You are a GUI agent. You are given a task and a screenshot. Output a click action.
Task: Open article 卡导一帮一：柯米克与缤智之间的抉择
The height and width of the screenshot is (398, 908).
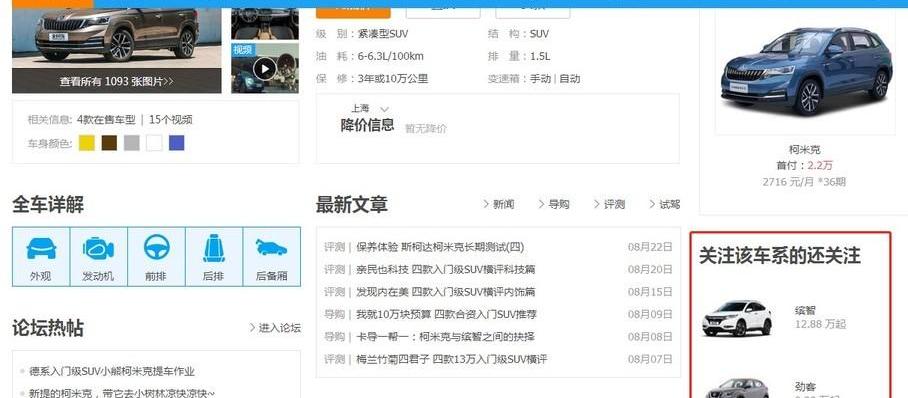(x=445, y=337)
